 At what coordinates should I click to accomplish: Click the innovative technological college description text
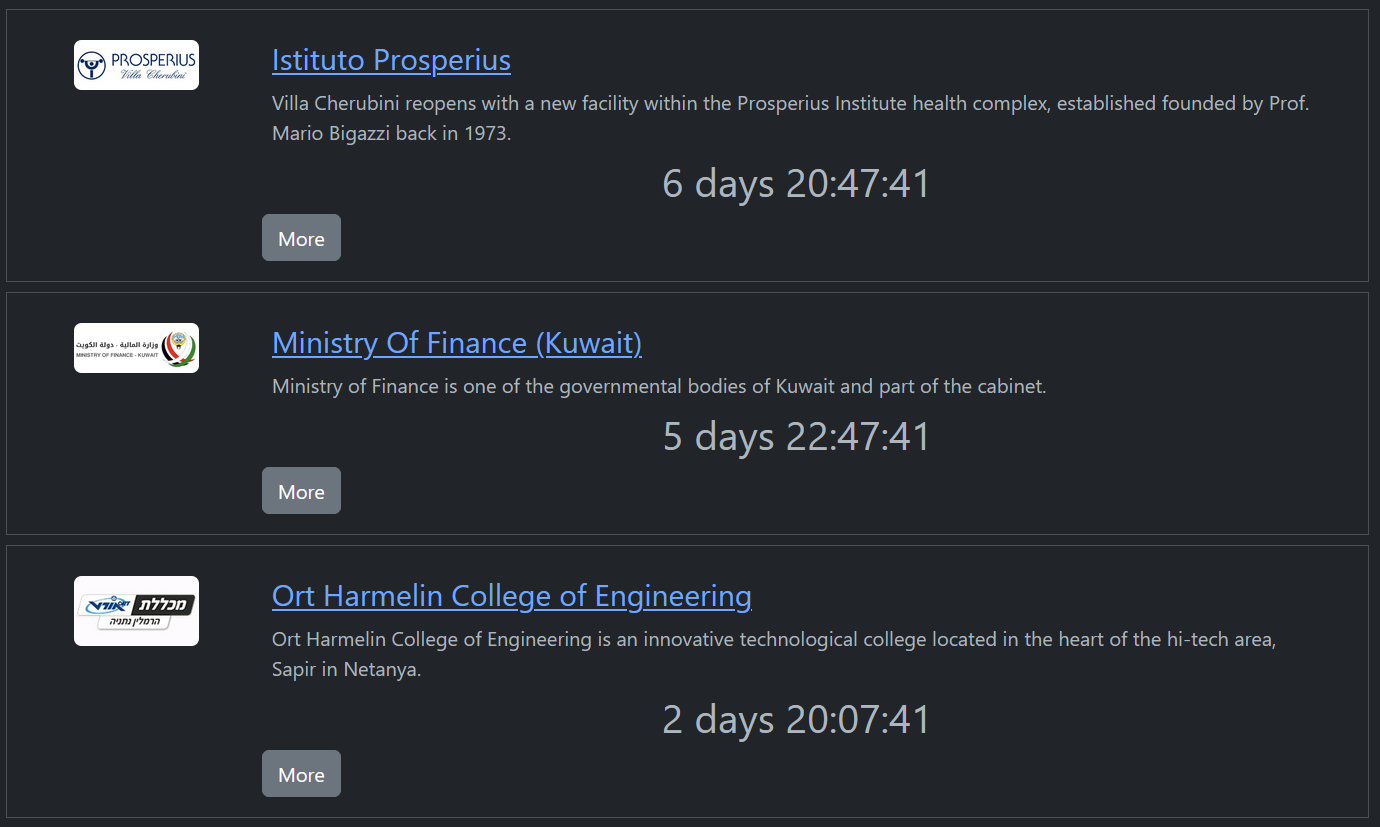tap(773, 640)
